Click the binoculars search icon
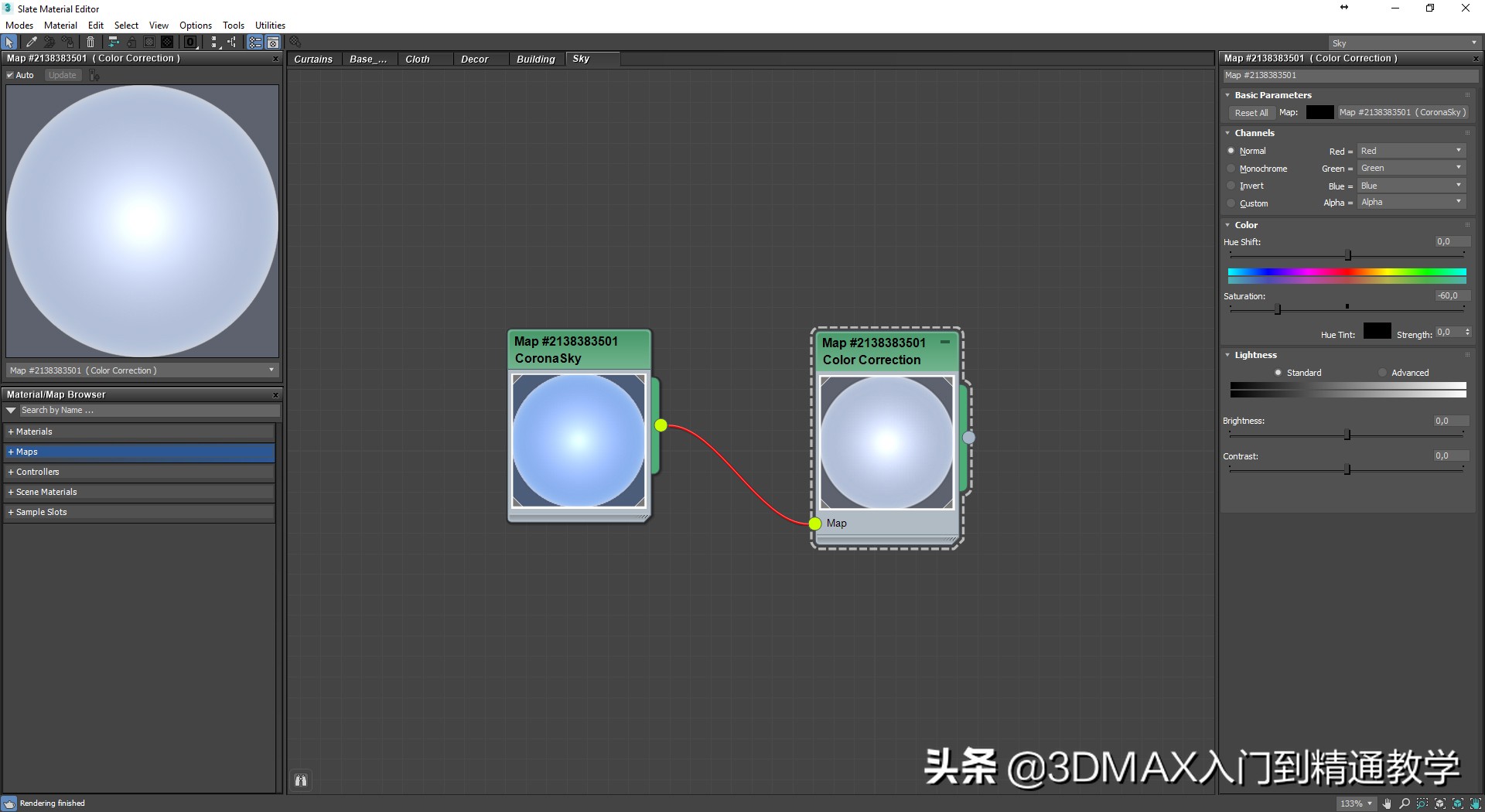The image size is (1485, 812). 301,780
